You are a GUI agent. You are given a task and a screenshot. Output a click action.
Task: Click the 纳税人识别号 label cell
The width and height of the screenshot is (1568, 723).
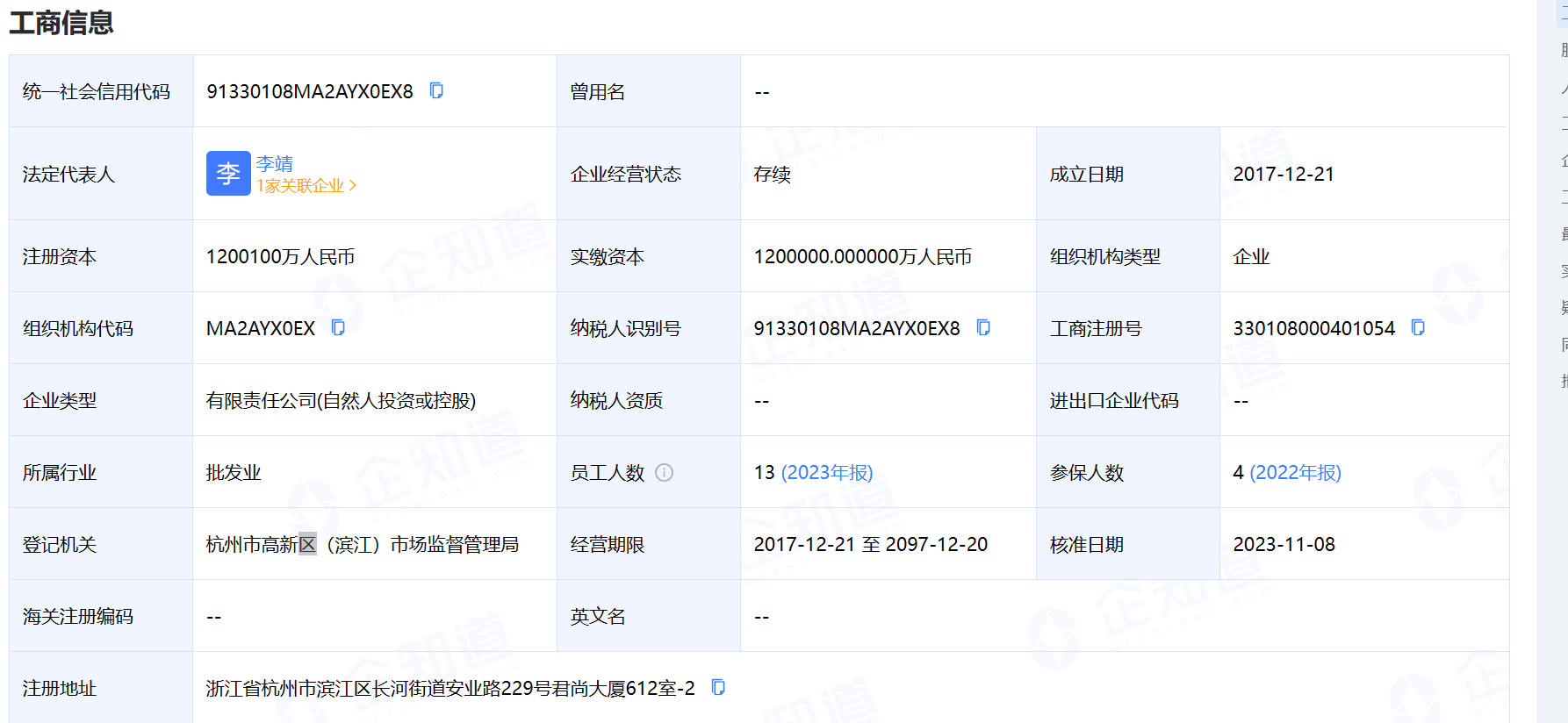tap(649, 328)
